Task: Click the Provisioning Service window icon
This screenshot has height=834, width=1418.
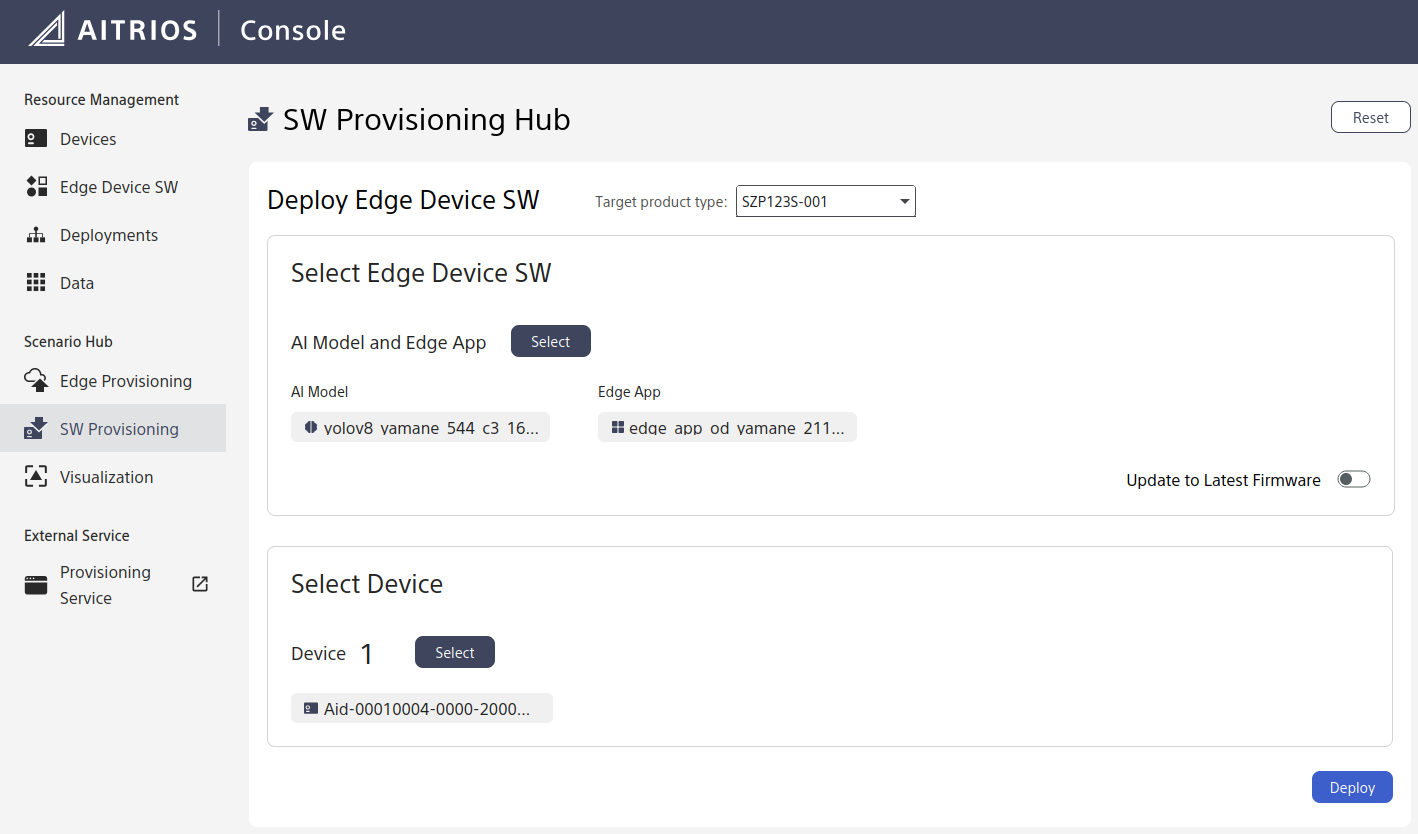Action: pyautogui.click(x=36, y=585)
